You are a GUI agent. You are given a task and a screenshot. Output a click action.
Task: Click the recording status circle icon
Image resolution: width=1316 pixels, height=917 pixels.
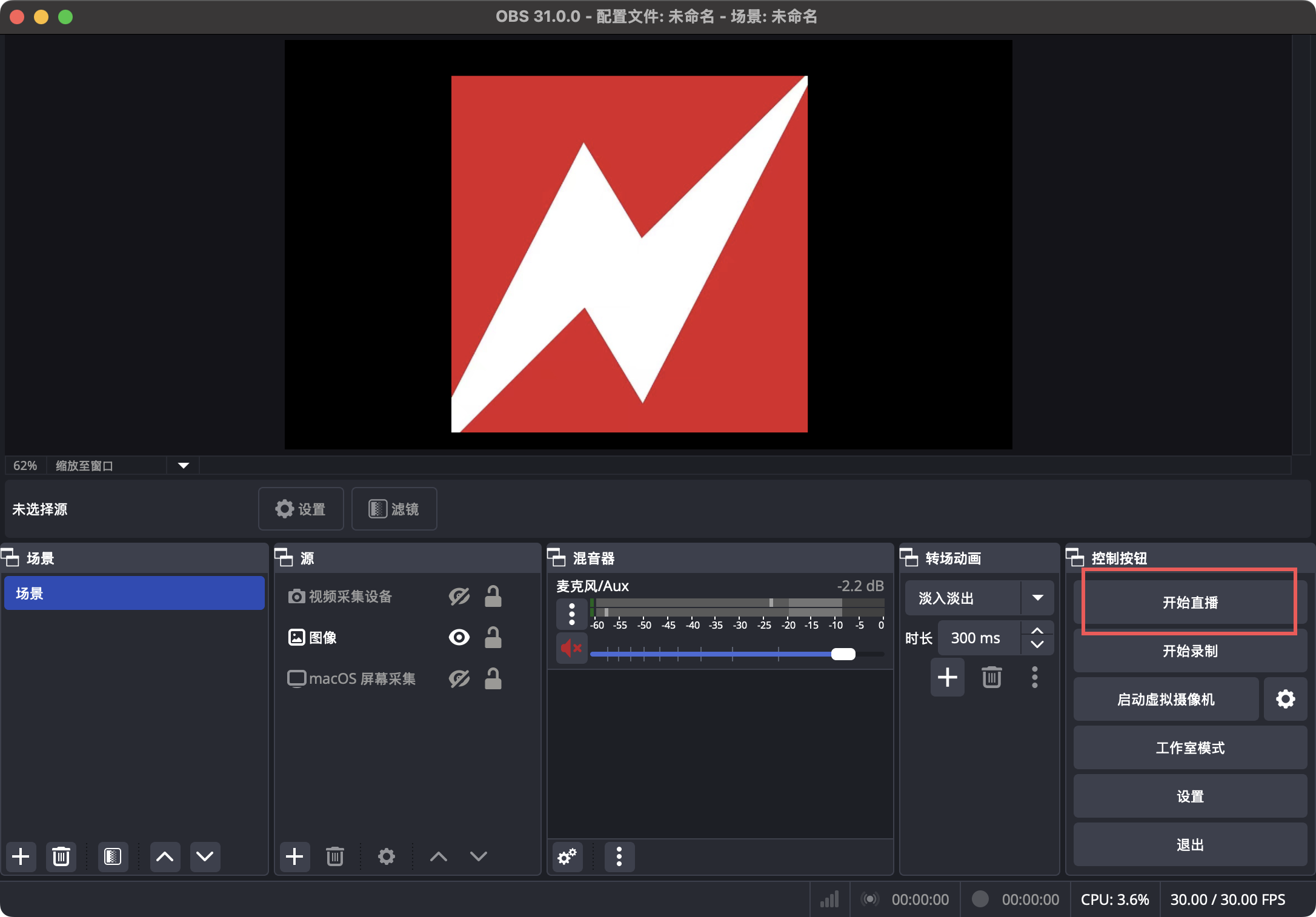coord(980,899)
